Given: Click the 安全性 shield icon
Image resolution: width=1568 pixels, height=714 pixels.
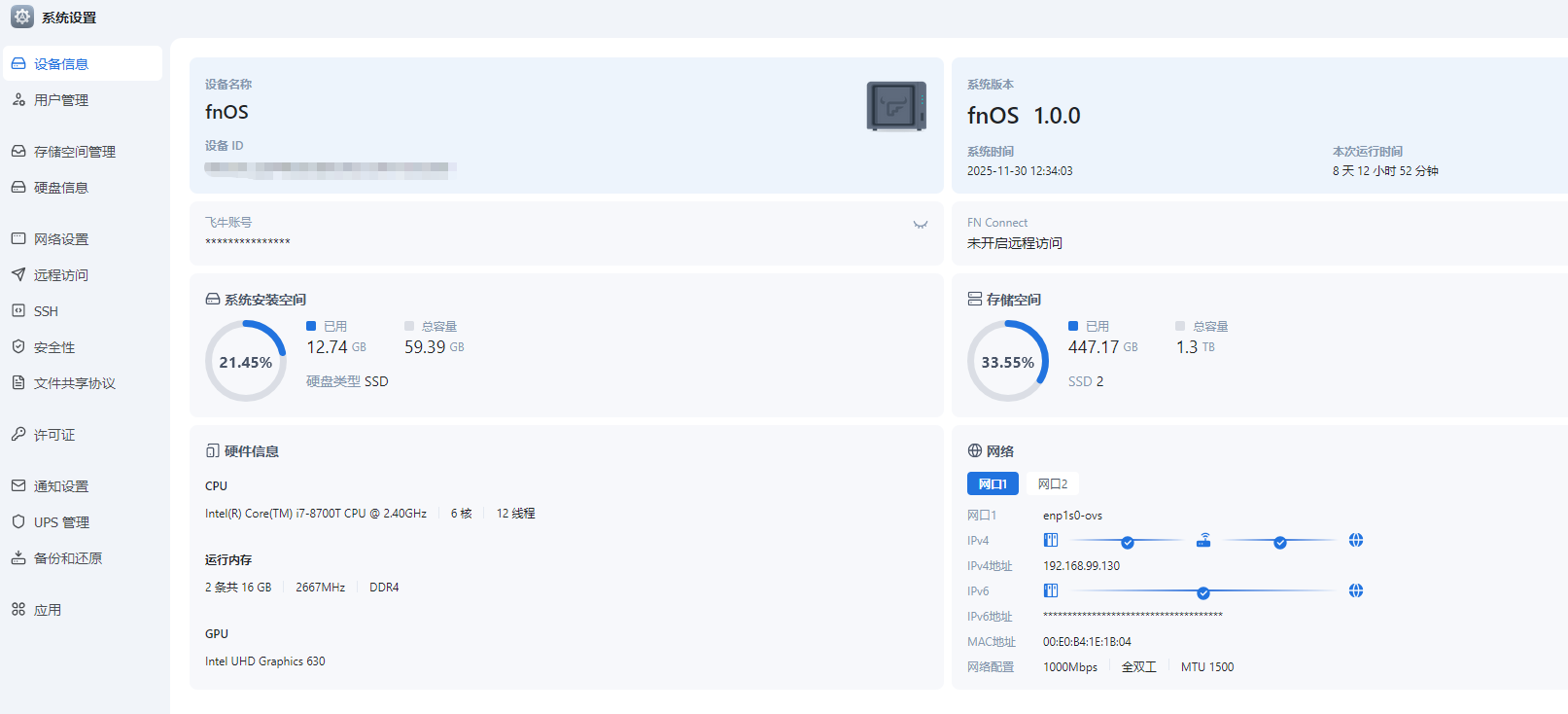Looking at the screenshot, I should [x=18, y=346].
